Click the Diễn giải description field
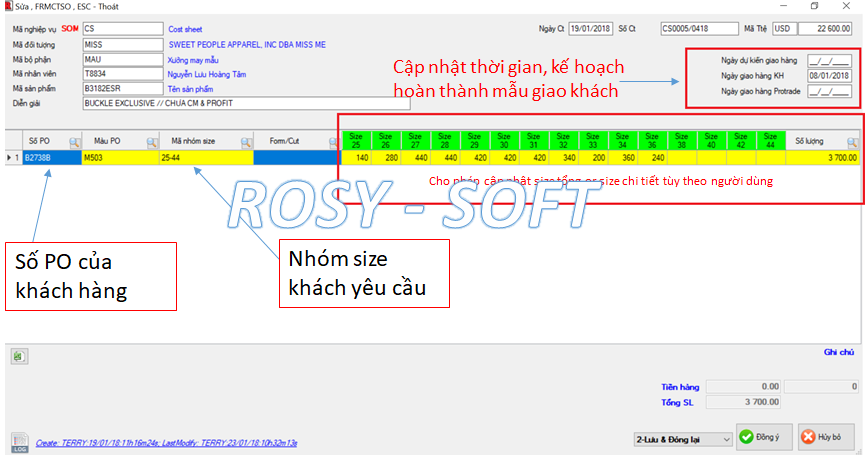The width and height of the screenshot is (865, 455). click(246, 103)
